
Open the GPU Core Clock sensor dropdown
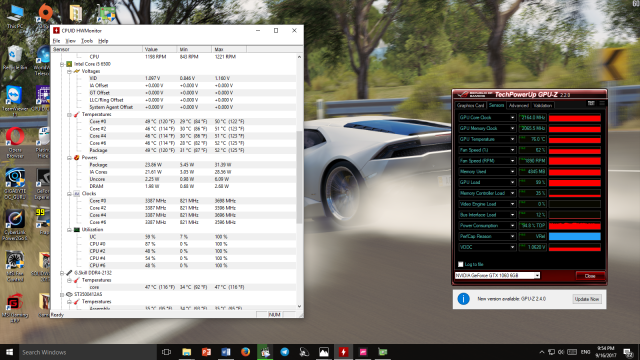512,118
